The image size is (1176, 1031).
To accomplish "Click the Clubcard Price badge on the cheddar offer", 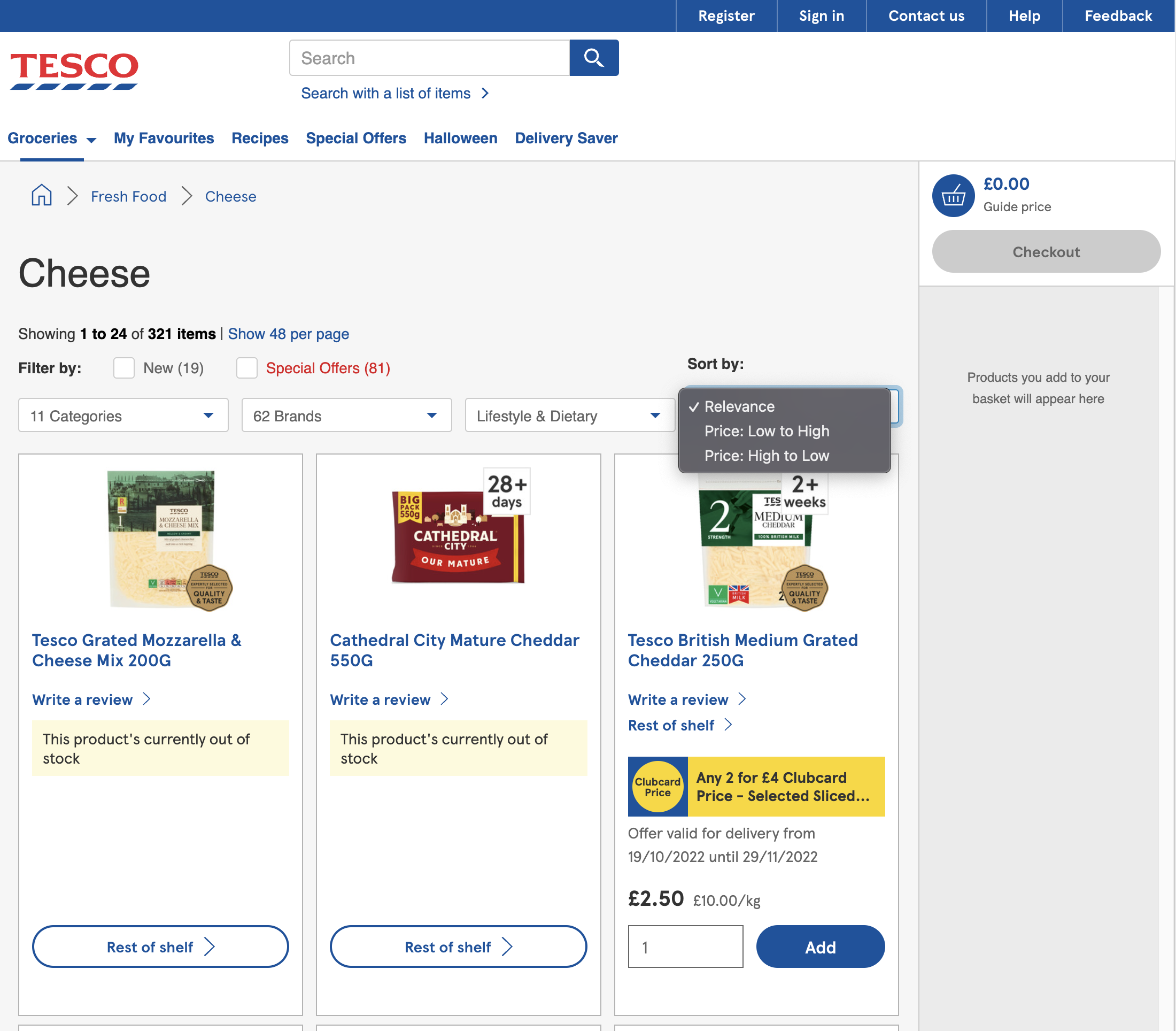I will tap(657, 787).
